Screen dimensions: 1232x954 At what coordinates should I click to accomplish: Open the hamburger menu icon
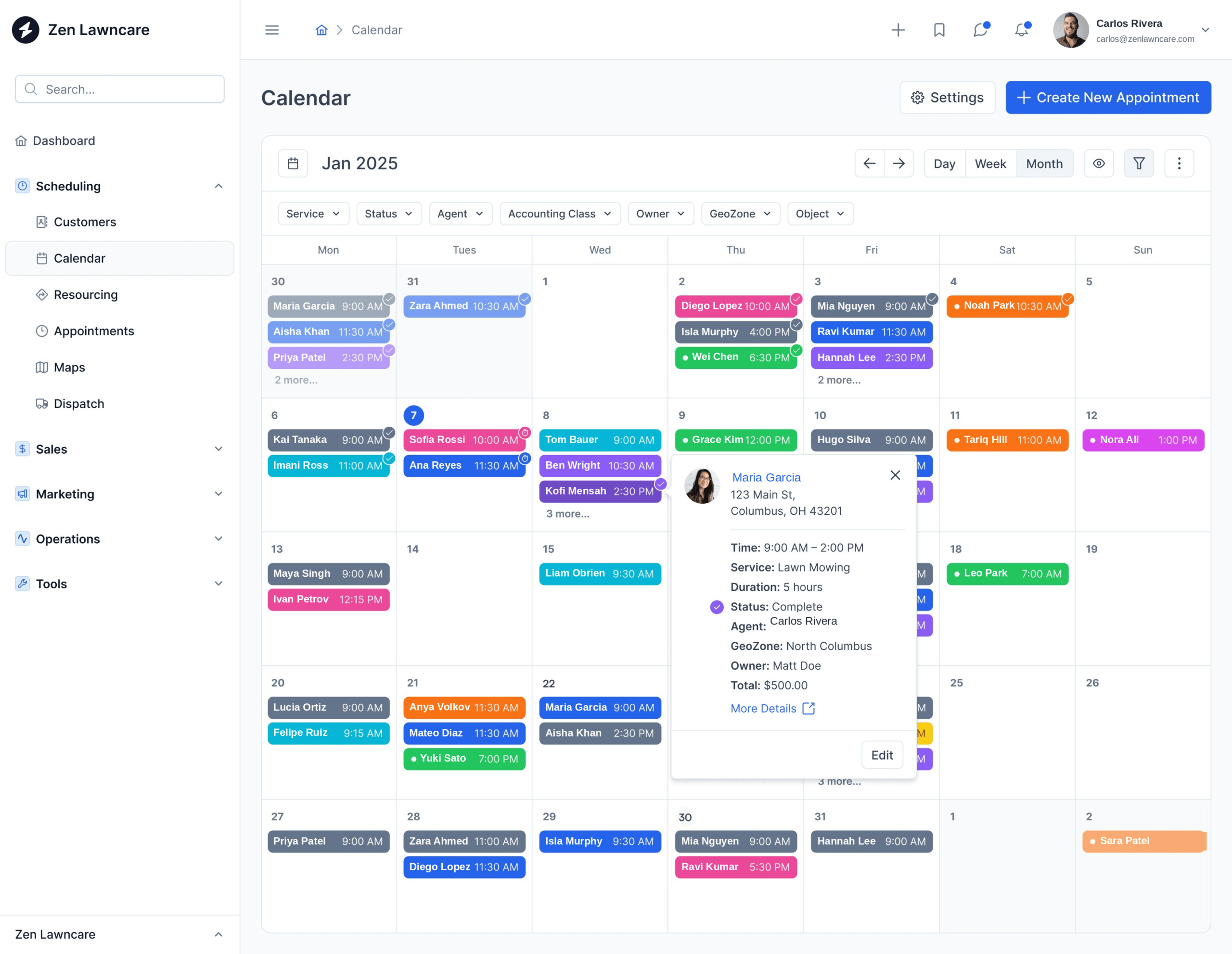coord(272,30)
